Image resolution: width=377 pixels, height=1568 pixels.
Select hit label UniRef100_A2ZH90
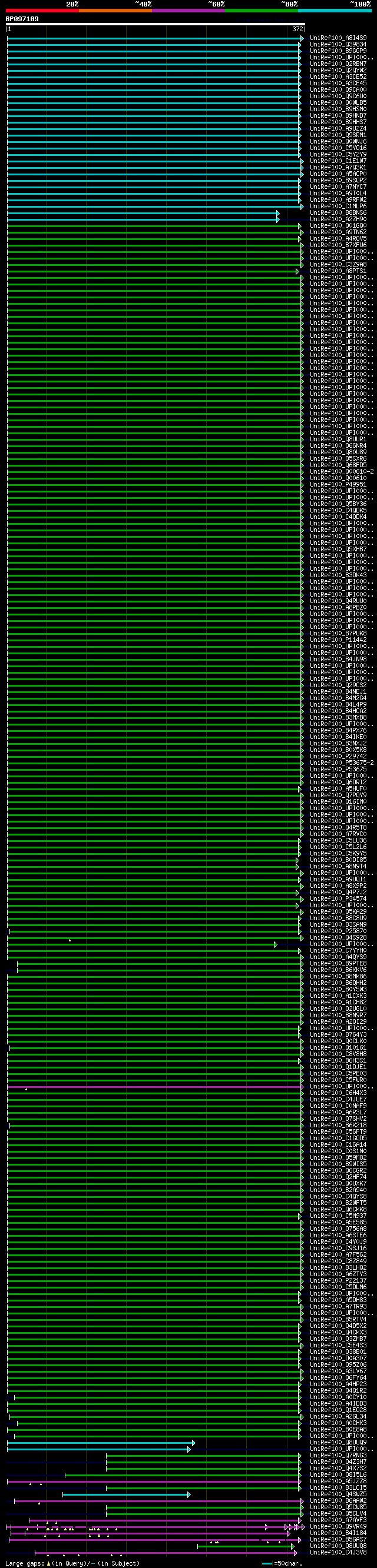tap(338, 219)
